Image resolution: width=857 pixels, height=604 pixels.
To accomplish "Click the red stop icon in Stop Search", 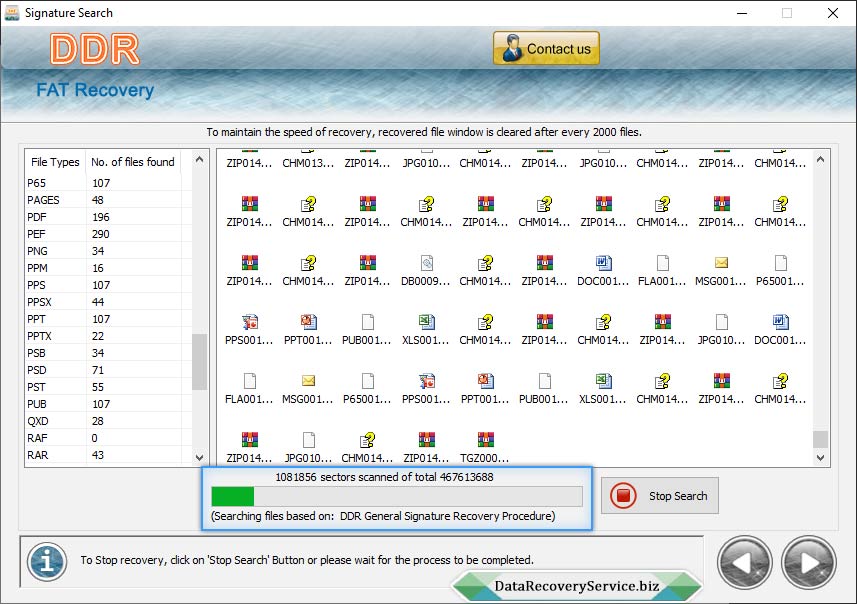I will click(x=623, y=496).
